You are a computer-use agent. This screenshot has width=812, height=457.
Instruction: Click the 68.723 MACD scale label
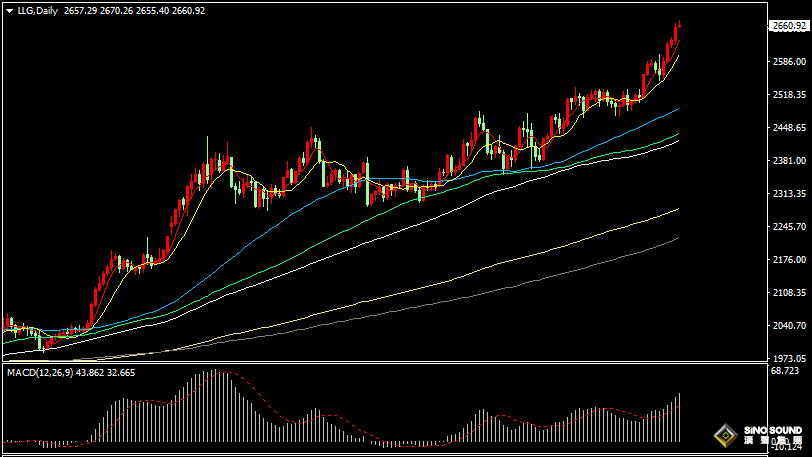pos(785,371)
